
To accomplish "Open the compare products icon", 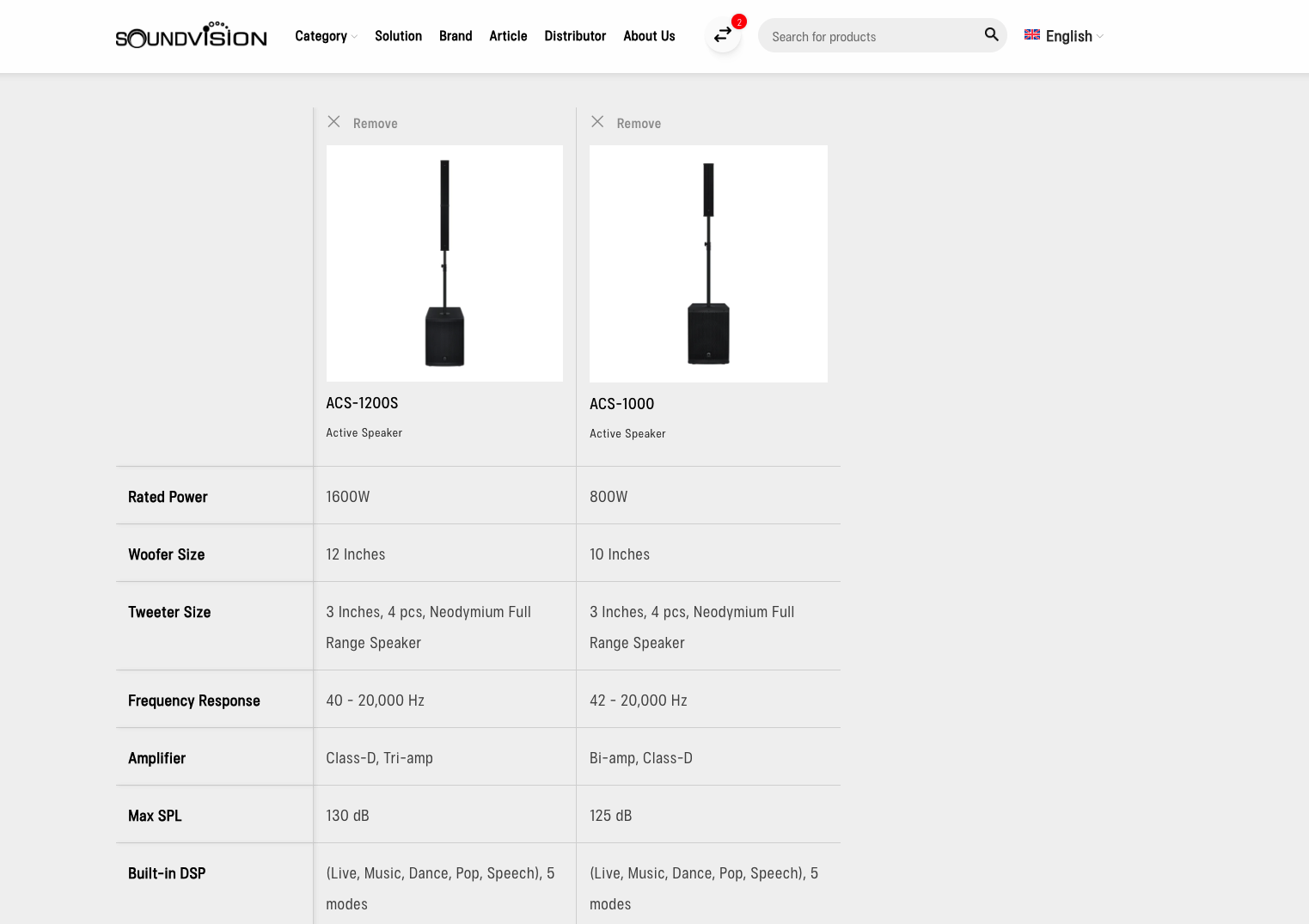I will (x=723, y=35).
